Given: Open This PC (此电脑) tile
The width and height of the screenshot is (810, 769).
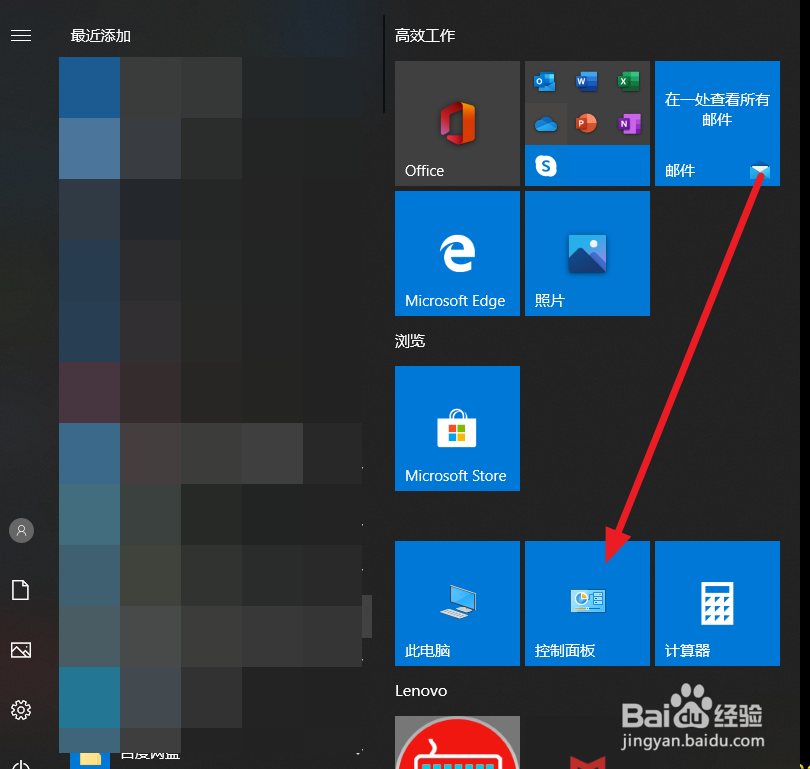Looking at the screenshot, I should click(457, 603).
